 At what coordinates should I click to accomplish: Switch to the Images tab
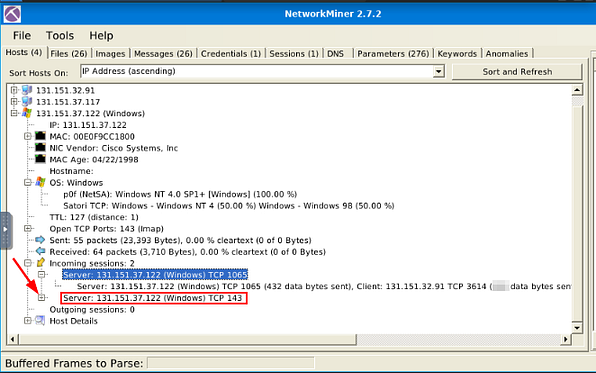[x=110, y=54]
